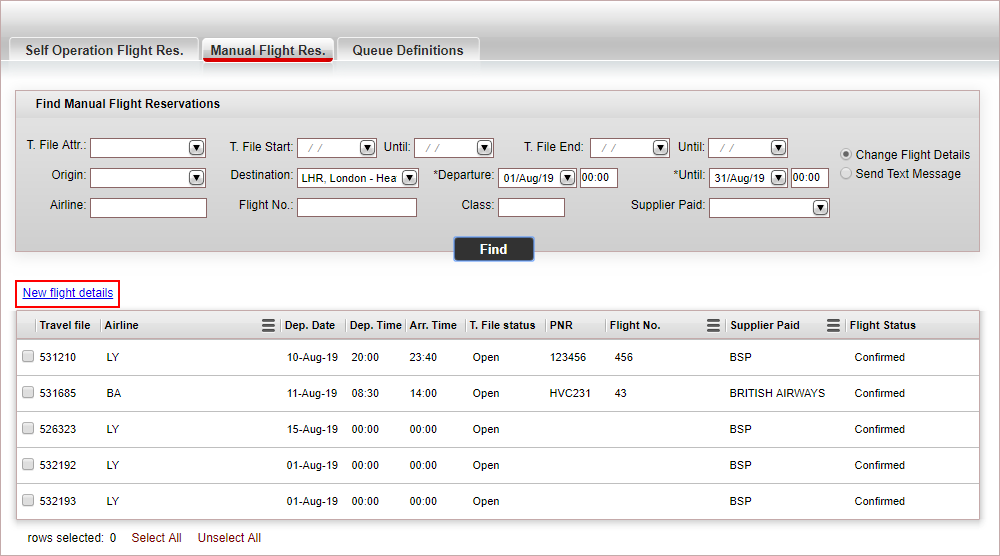The width and height of the screenshot is (1000, 556).
Task: Open T. File End Until date arrow
Action: point(778,148)
